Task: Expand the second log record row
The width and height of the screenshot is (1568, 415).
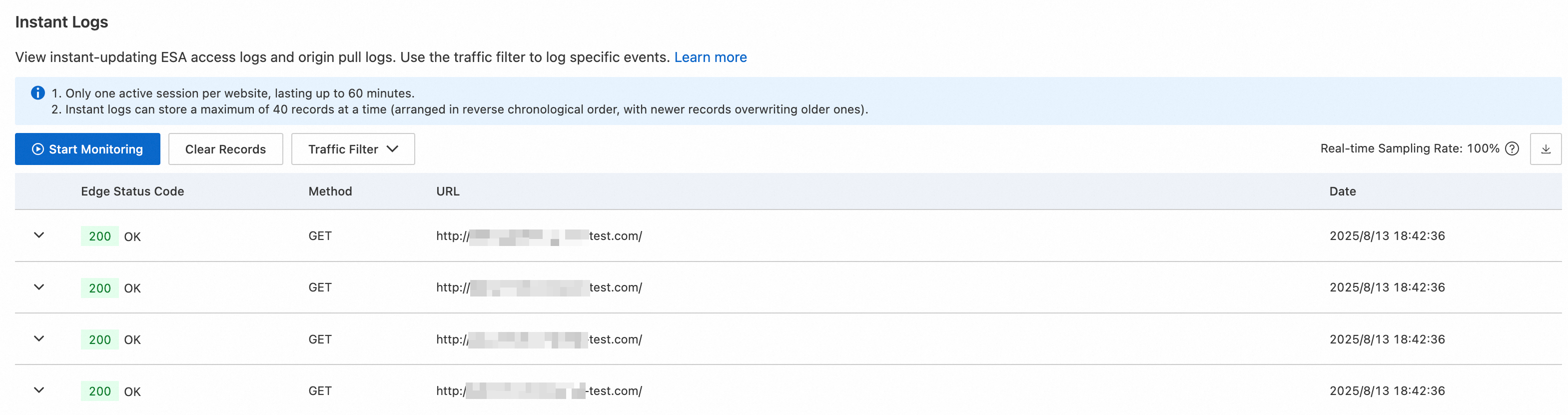Action: (39, 287)
